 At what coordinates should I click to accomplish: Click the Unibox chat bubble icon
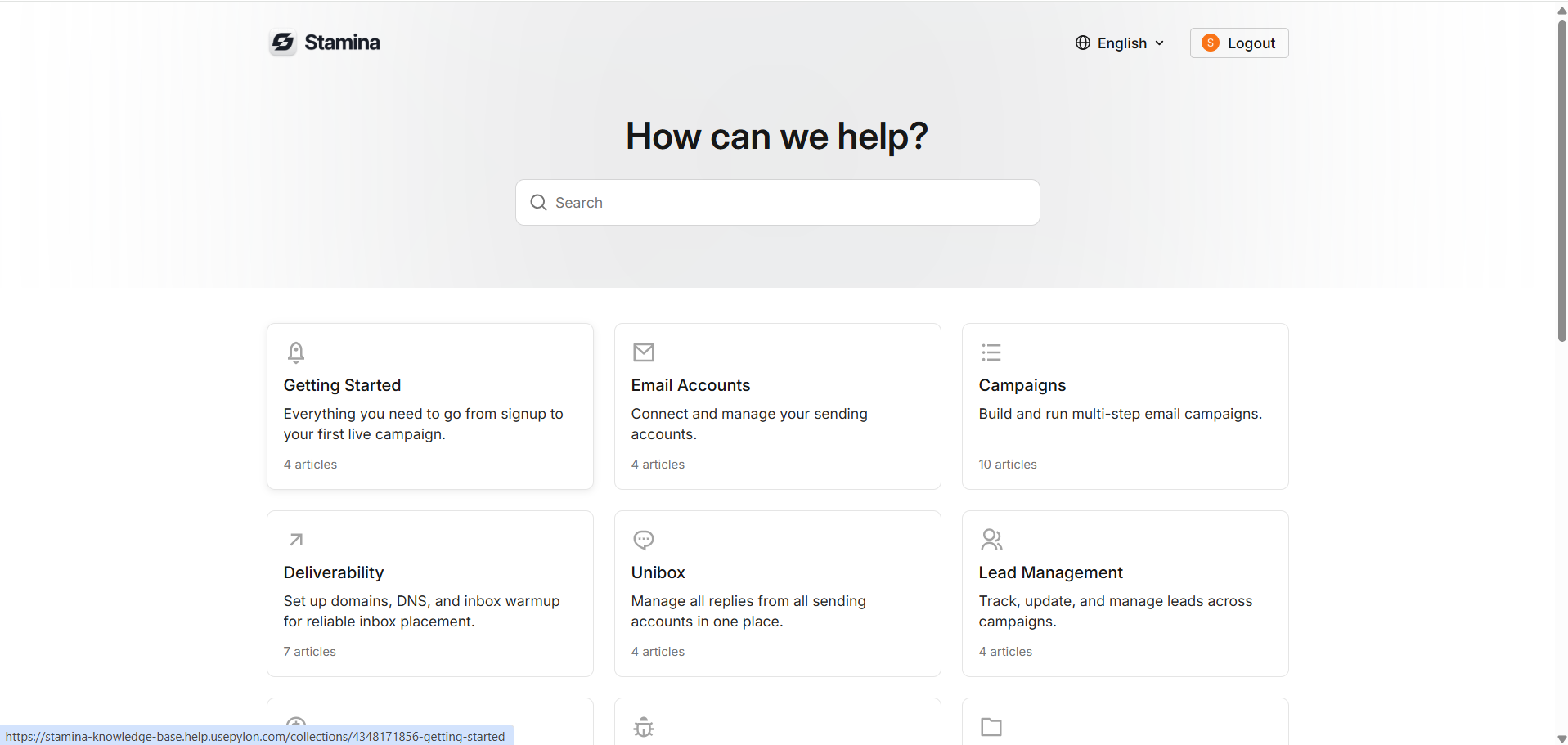644,540
